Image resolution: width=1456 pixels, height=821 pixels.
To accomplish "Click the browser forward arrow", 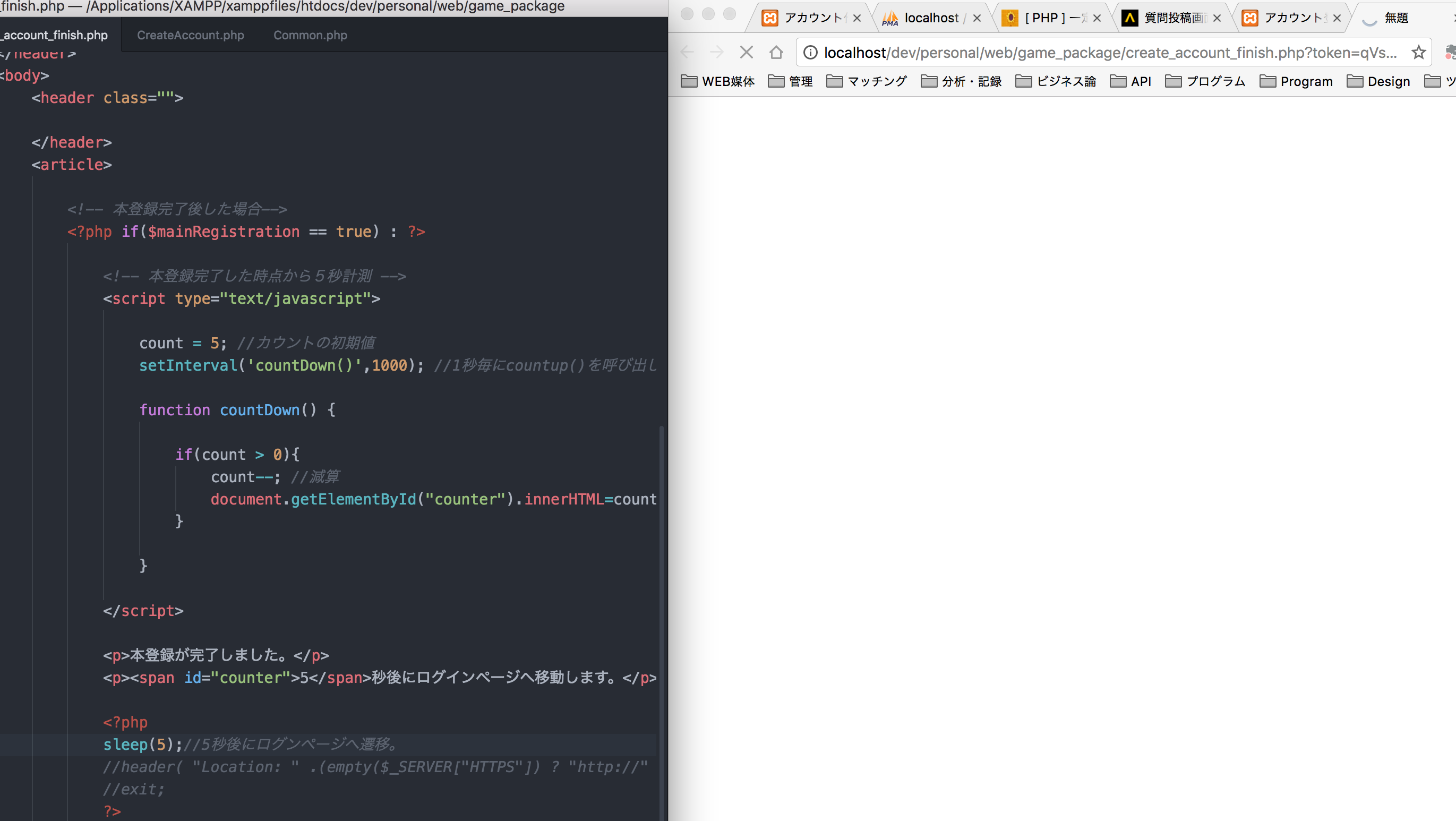I will [716, 53].
